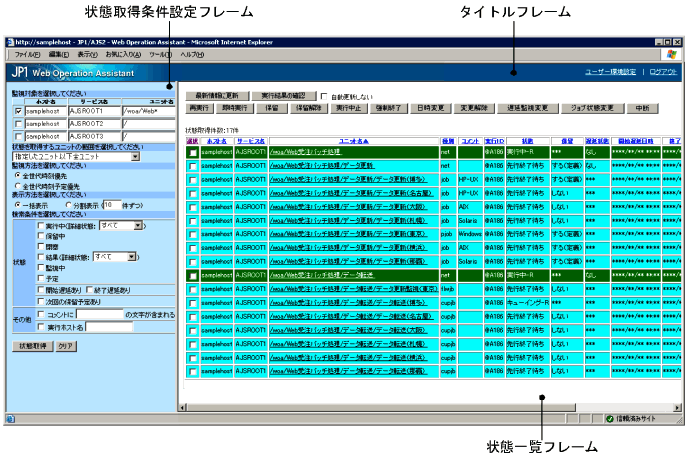688x459 pixels.
Task: Click the ログアウト link
Action: click(663, 72)
